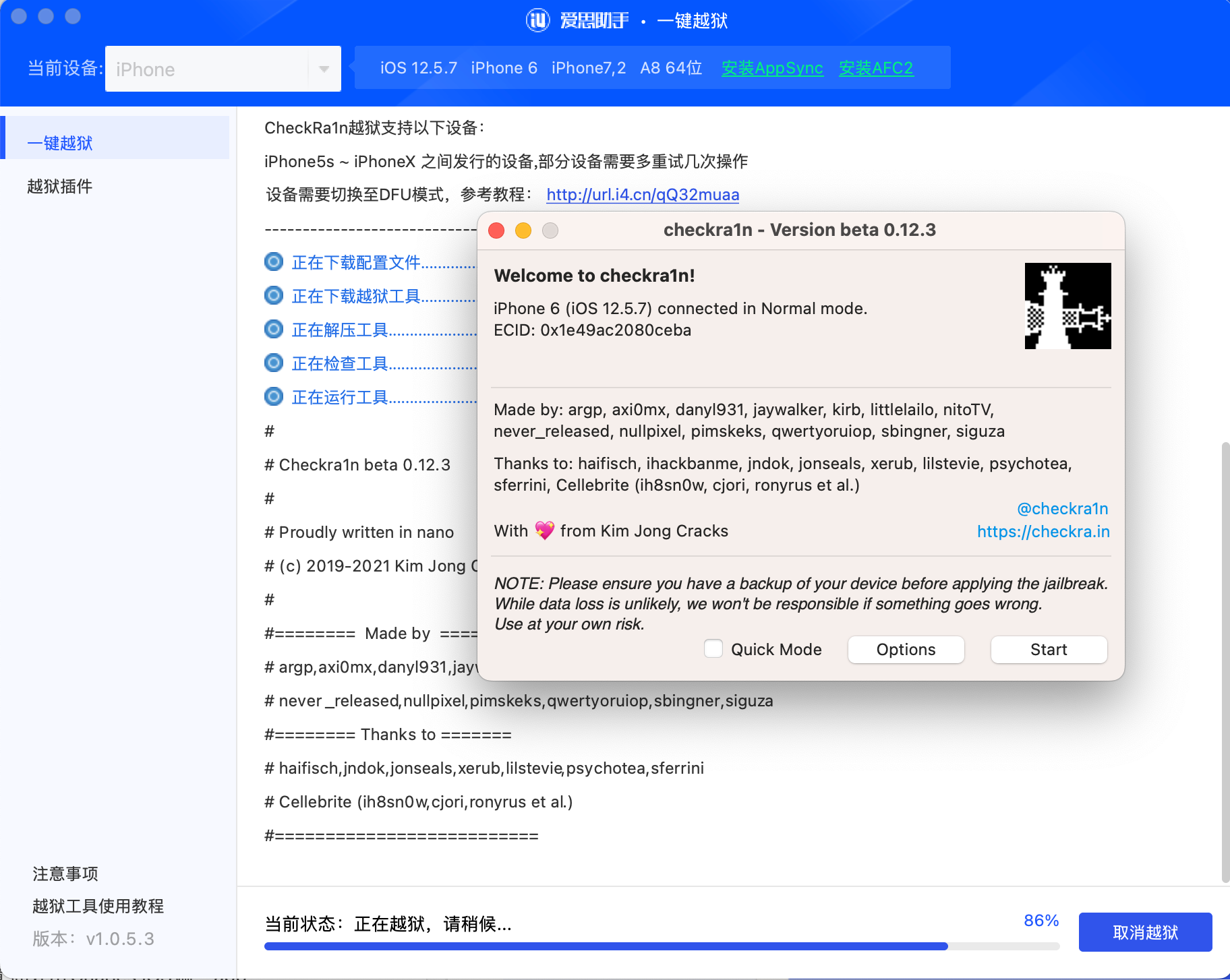Click the checkra1n chess piece logo
The width and height of the screenshot is (1230, 980).
point(1067,306)
